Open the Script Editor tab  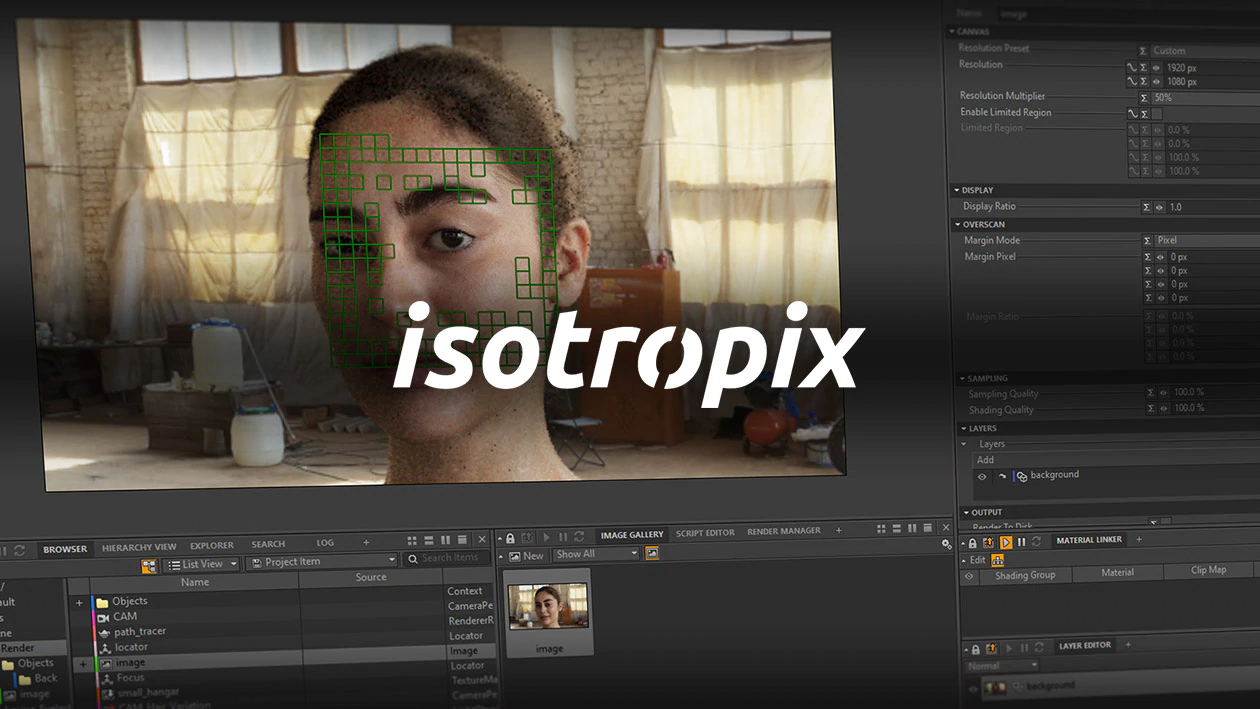[x=705, y=533]
